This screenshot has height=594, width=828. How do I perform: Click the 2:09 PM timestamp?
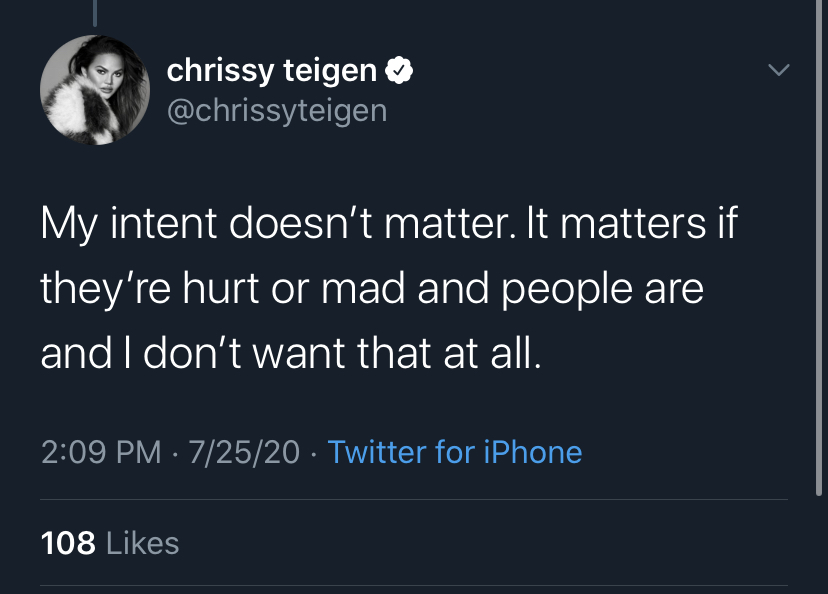coord(101,452)
